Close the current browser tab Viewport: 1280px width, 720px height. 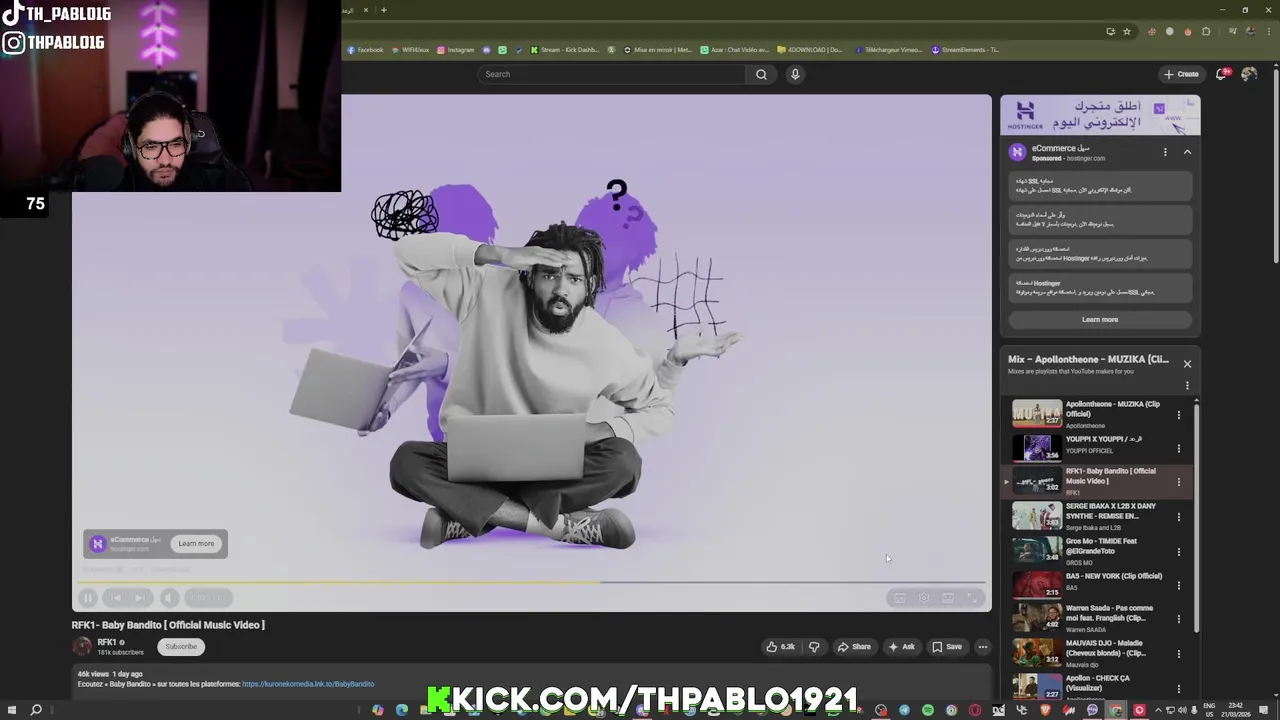pos(365,10)
